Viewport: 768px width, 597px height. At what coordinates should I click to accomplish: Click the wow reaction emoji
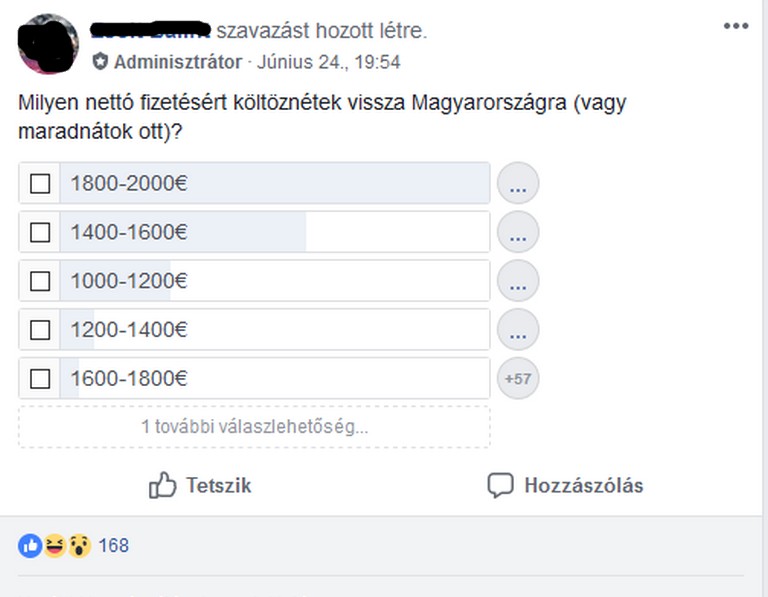pos(79,545)
